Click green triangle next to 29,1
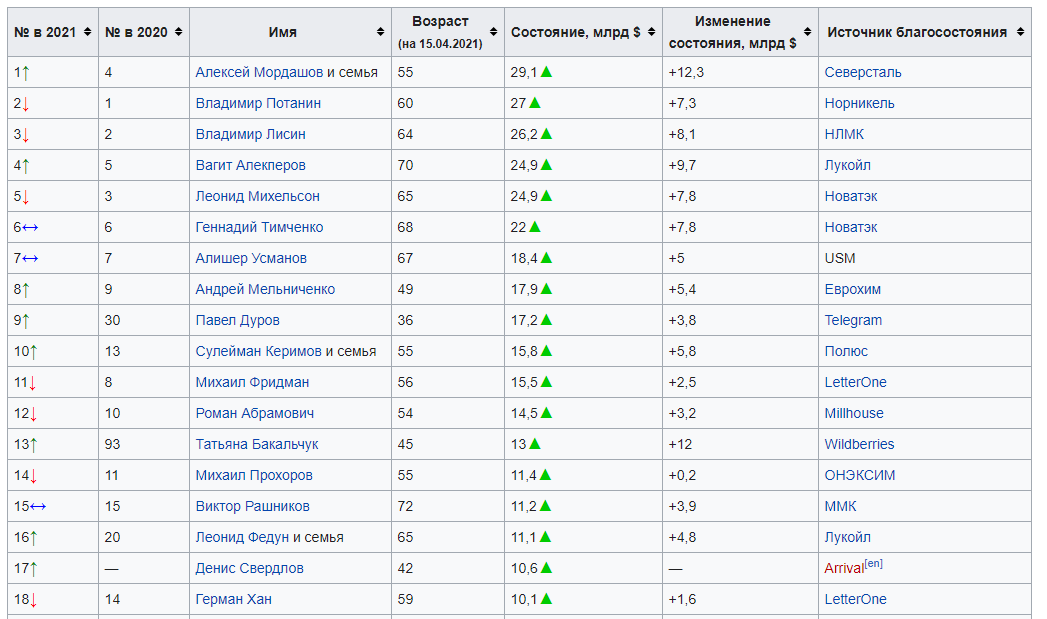Screen dimensions: 1047x619 (547, 72)
